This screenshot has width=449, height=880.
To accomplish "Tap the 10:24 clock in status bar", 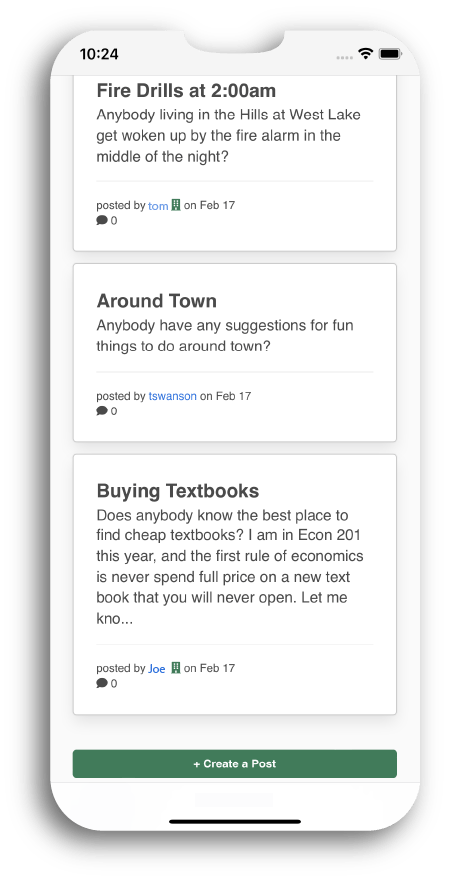I will point(99,54).
